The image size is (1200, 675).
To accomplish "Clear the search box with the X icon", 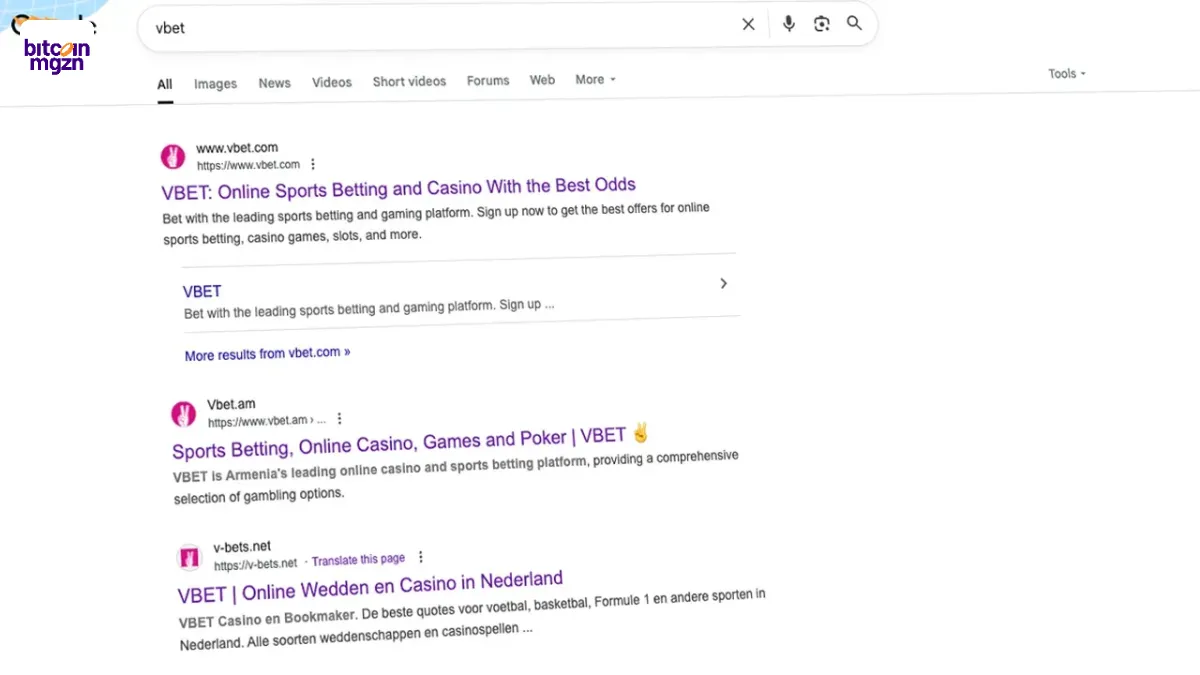I will point(748,25).
